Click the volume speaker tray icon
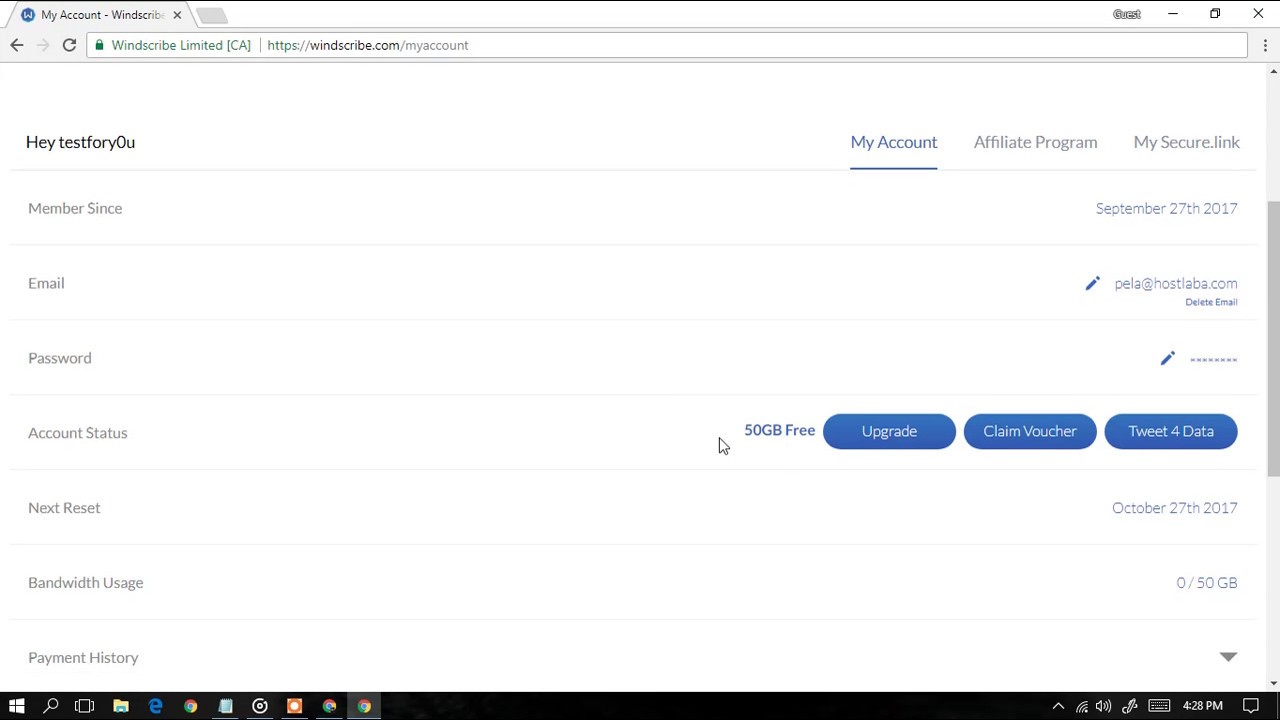1280x720 pixels. tap(1104, 706)
